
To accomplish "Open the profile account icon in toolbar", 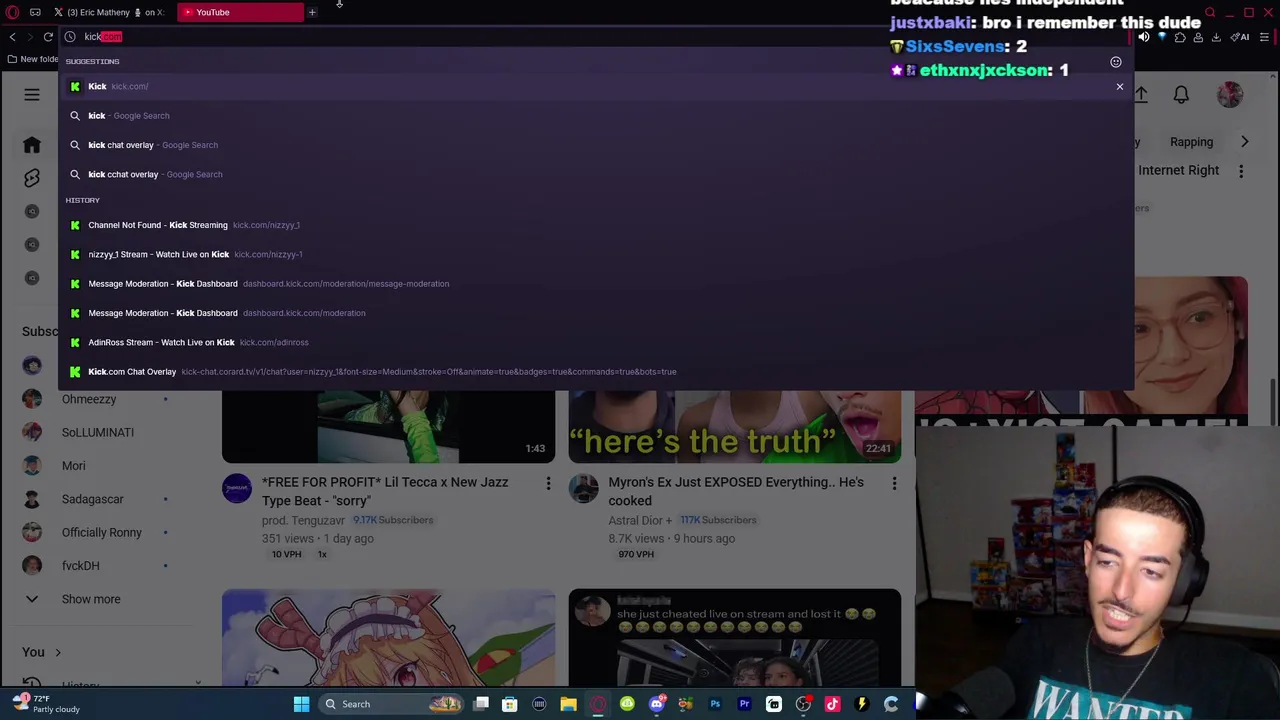I will [1198, 37].
